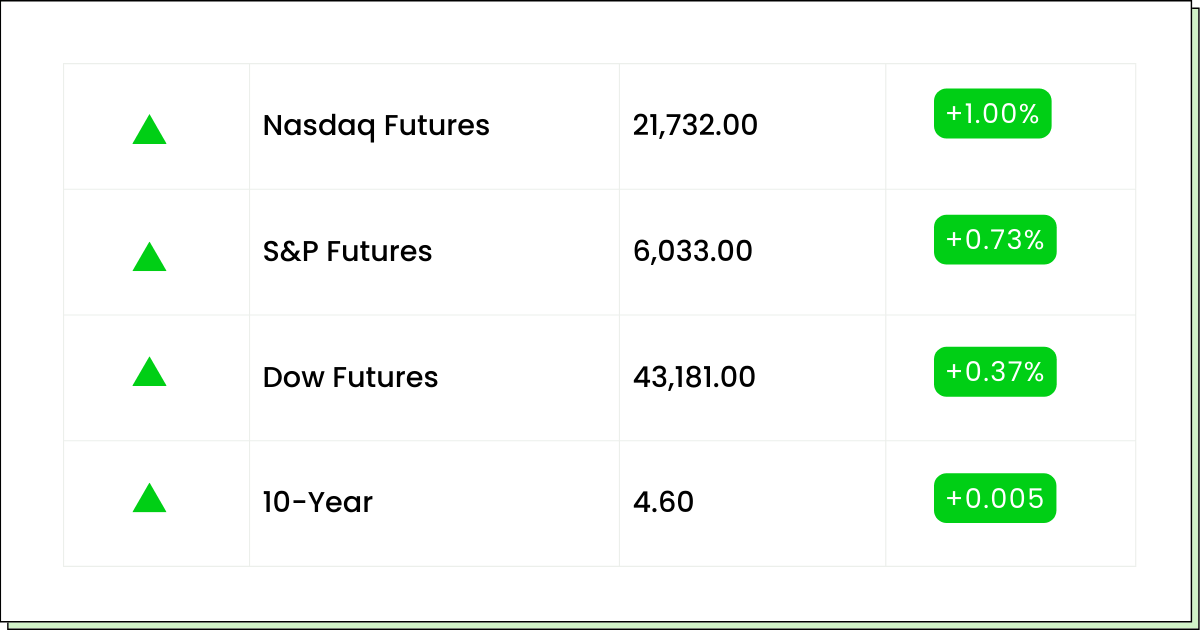Screen dimensions: 1200x630
Task: Click the Nasdaq row change percentage cell
Action: [1010, 126]
